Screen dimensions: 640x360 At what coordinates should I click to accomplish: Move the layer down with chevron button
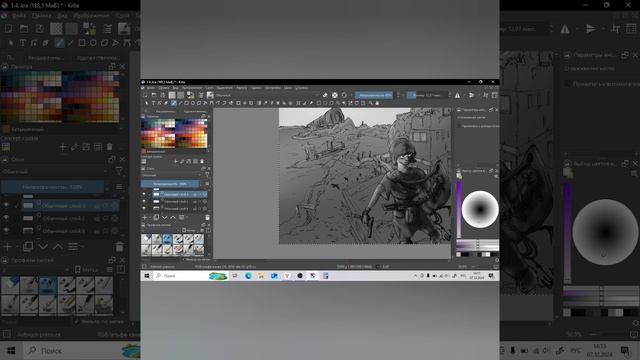[x=164, y=218]
